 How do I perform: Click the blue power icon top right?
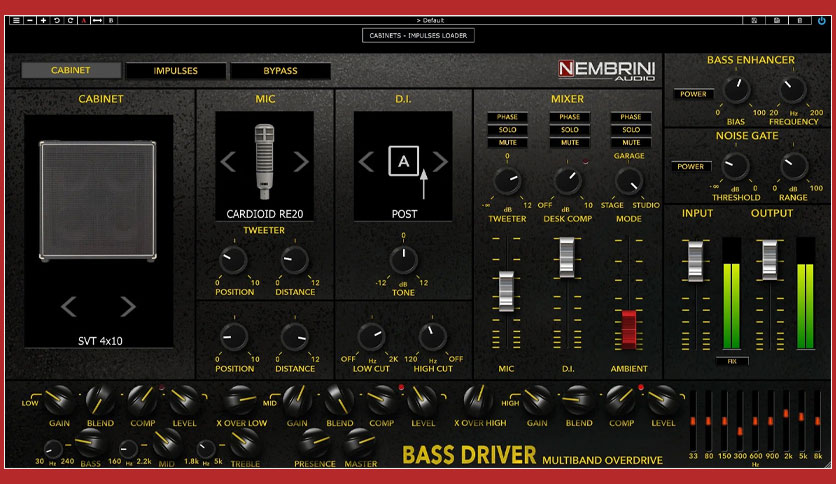[x=822, y=20]
